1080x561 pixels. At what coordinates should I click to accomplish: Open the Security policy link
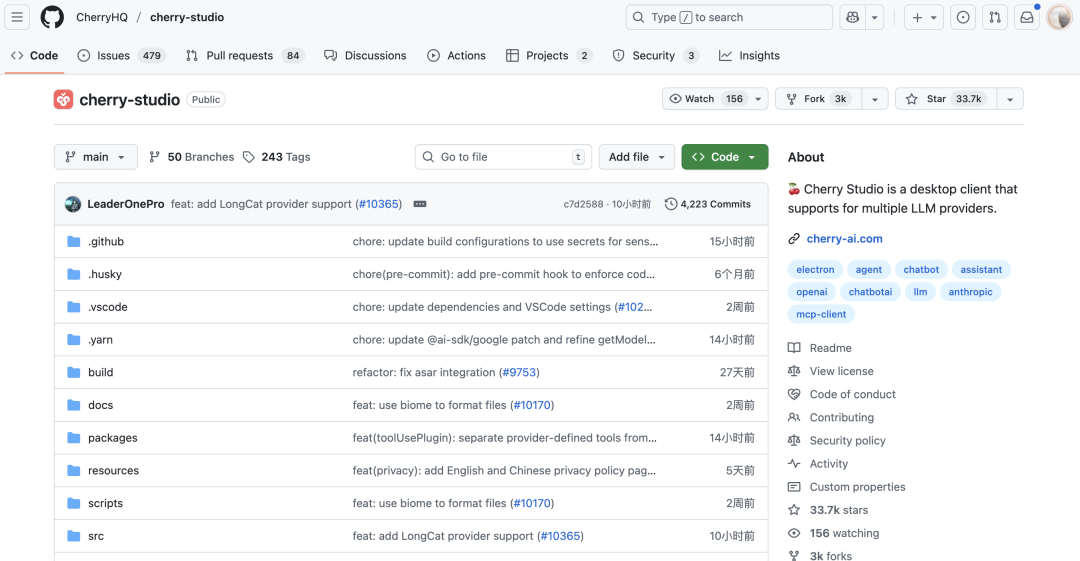tap(847, 440)
